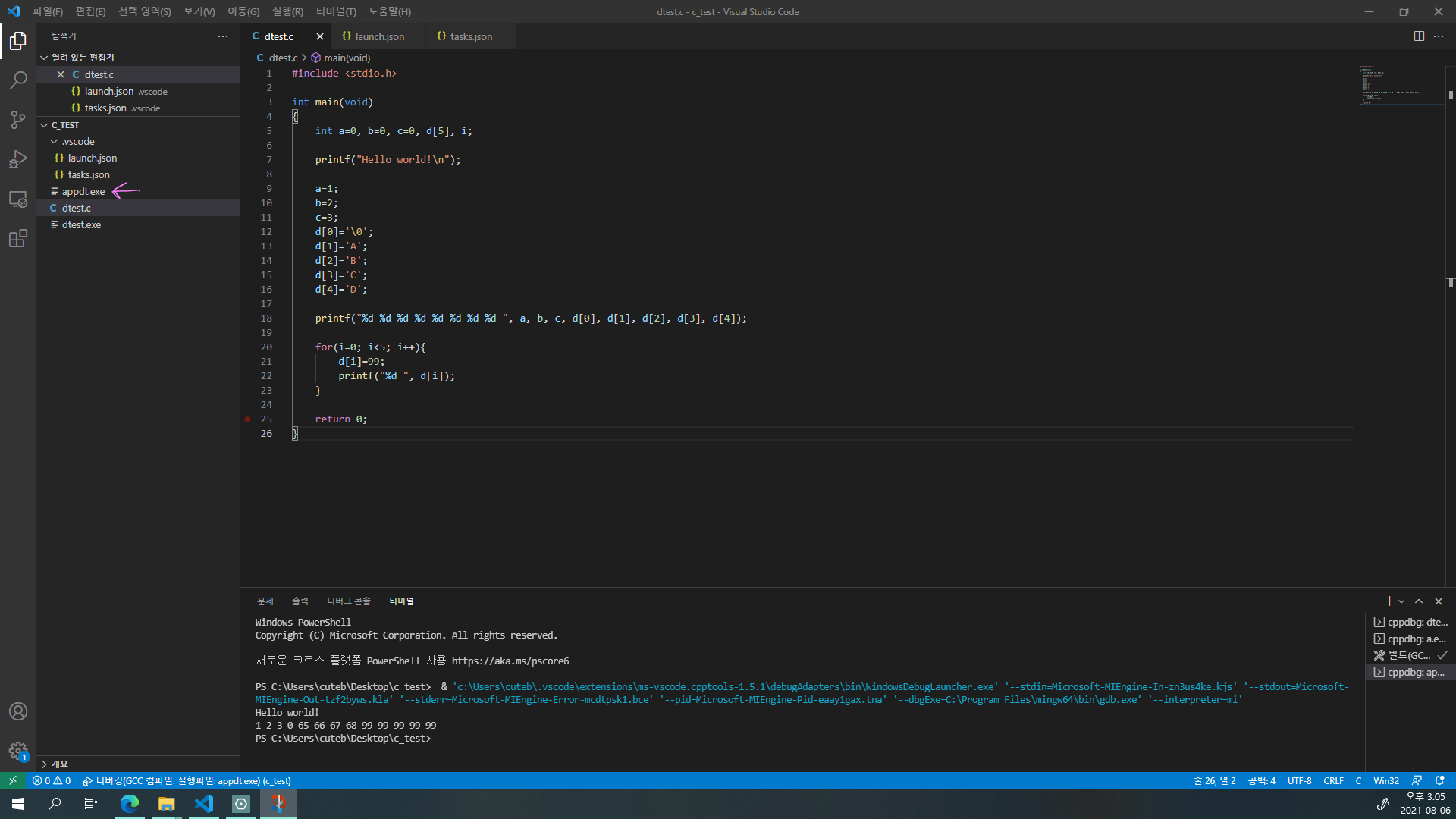Screen dimensions: 1456x819
Task: Open the new terminal launch profile dropdown
Action: pyautogui.click(x=1401, y=601)
